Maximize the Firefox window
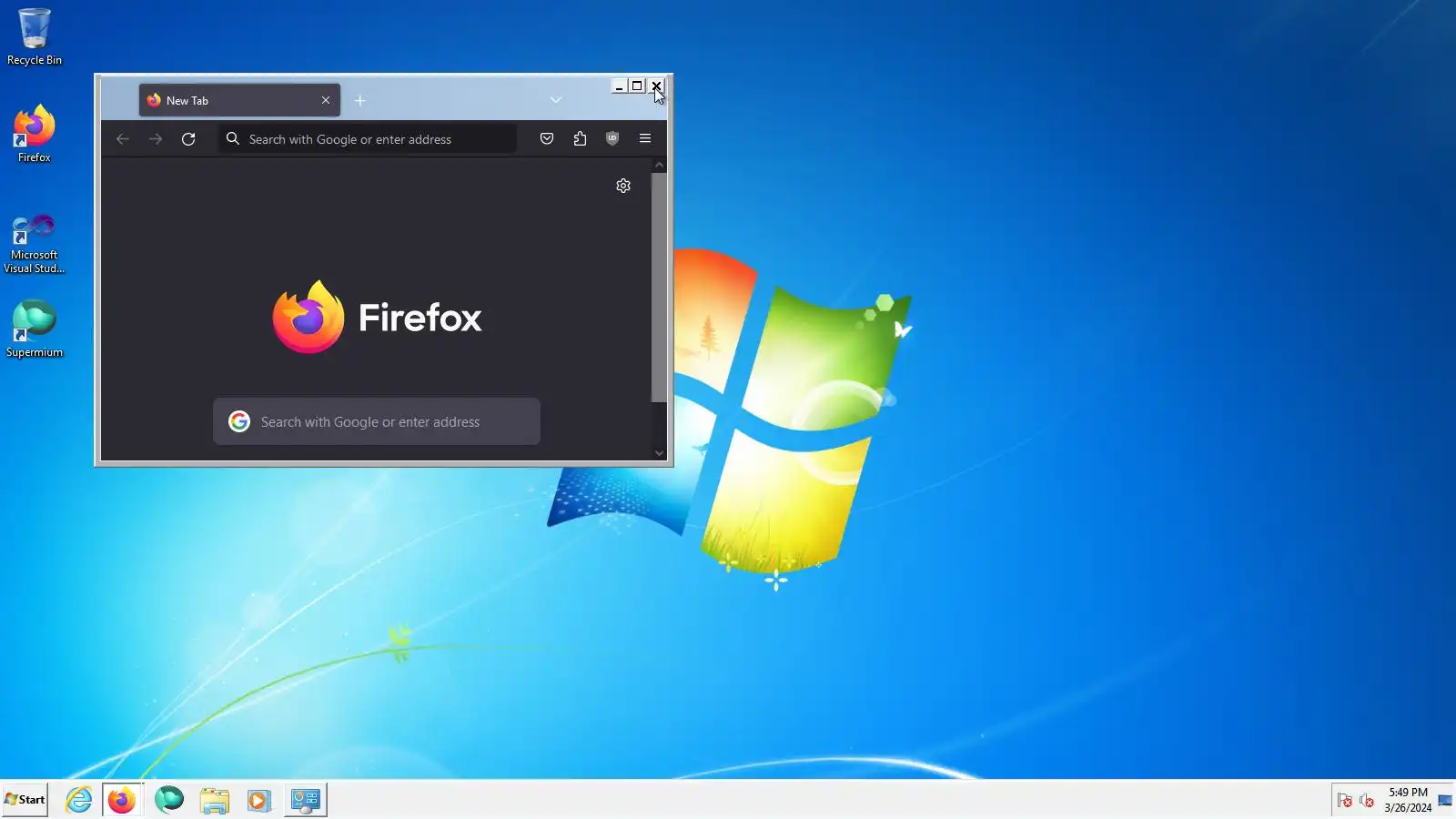Viewport: 1456px width, 819px height. [x=637, y=86]
